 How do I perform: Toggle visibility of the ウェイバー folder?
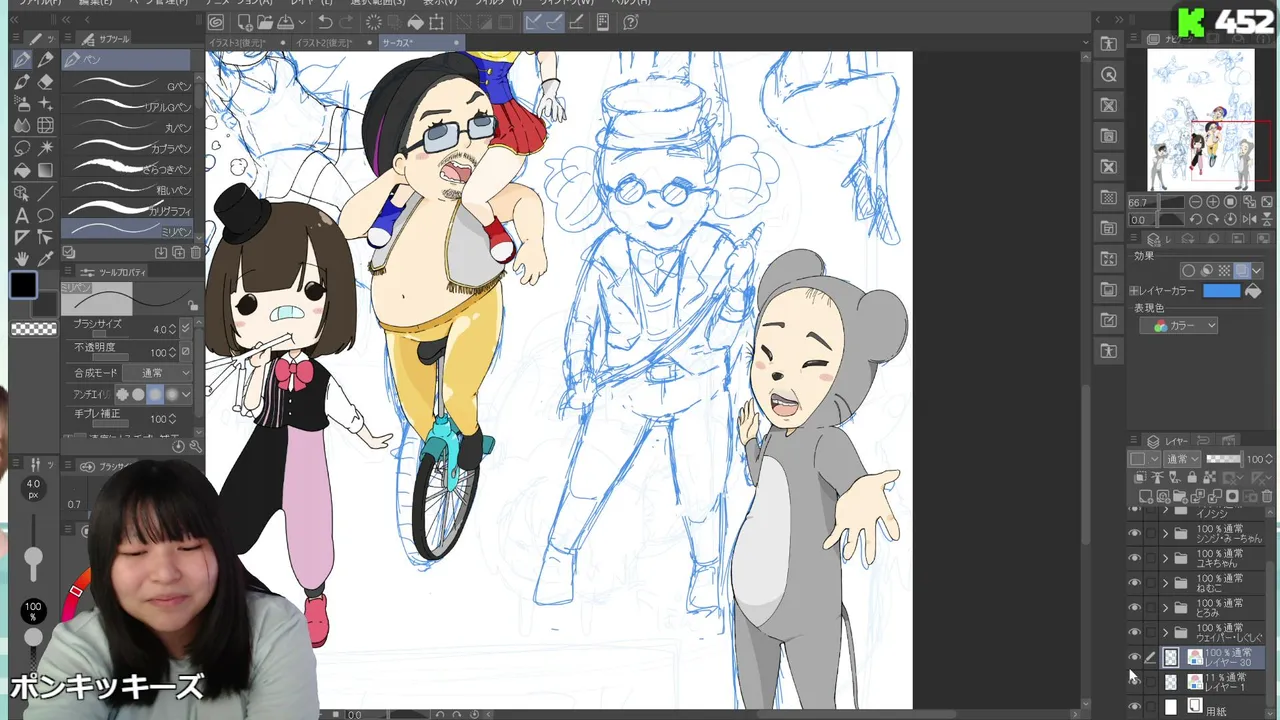coord(1134,633)
